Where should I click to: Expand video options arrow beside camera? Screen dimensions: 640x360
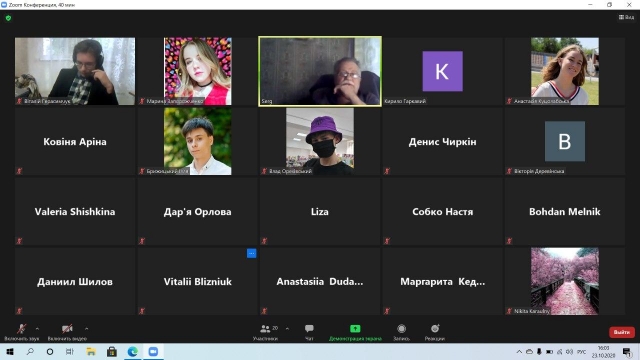click(86, 329)
